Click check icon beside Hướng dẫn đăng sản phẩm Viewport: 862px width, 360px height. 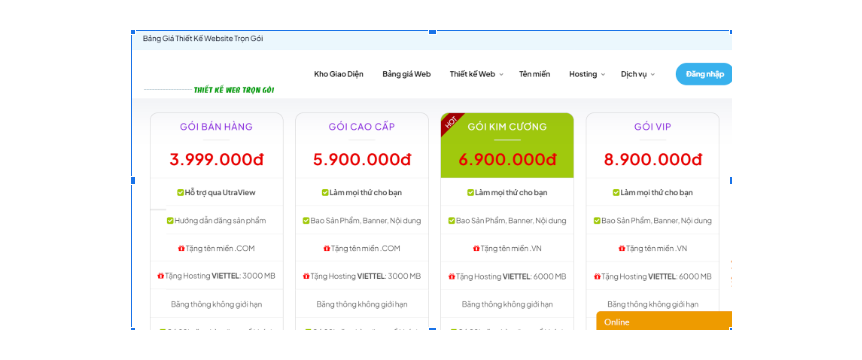170,220
